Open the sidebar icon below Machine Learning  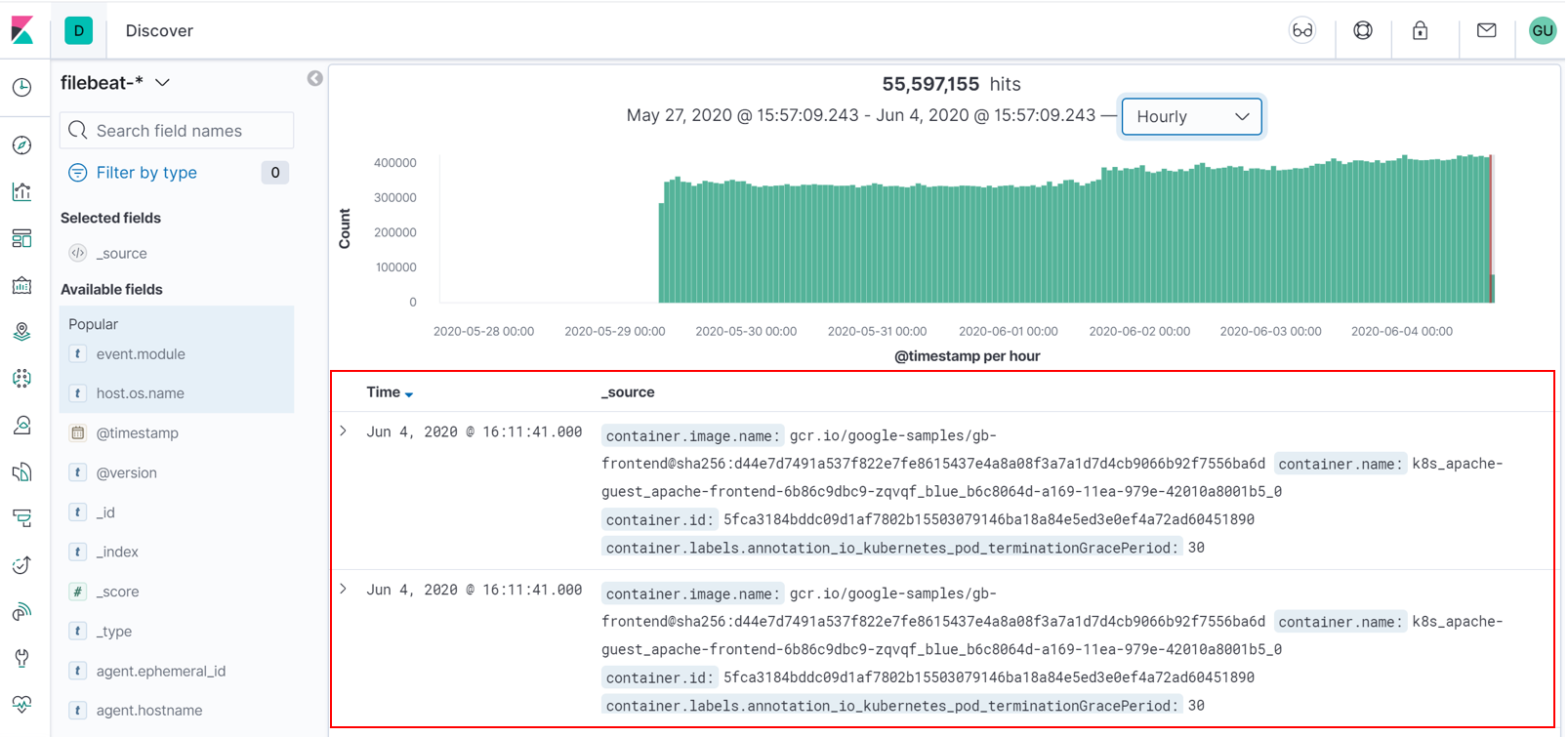(22, 426)
